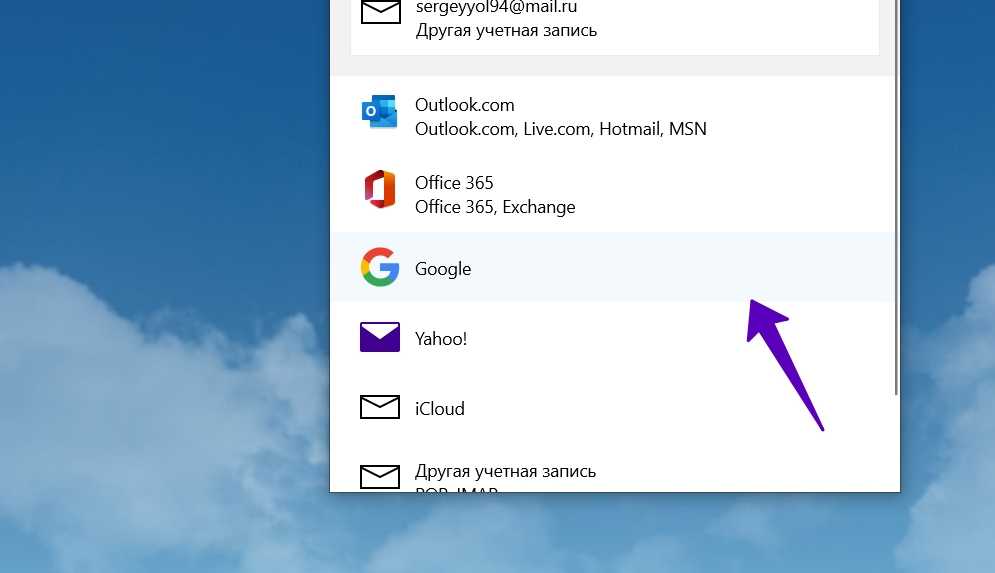The height and width of the screenshot is (573, 995).
Task: Click the colorful Google G logo
Action: coord(380,268)
